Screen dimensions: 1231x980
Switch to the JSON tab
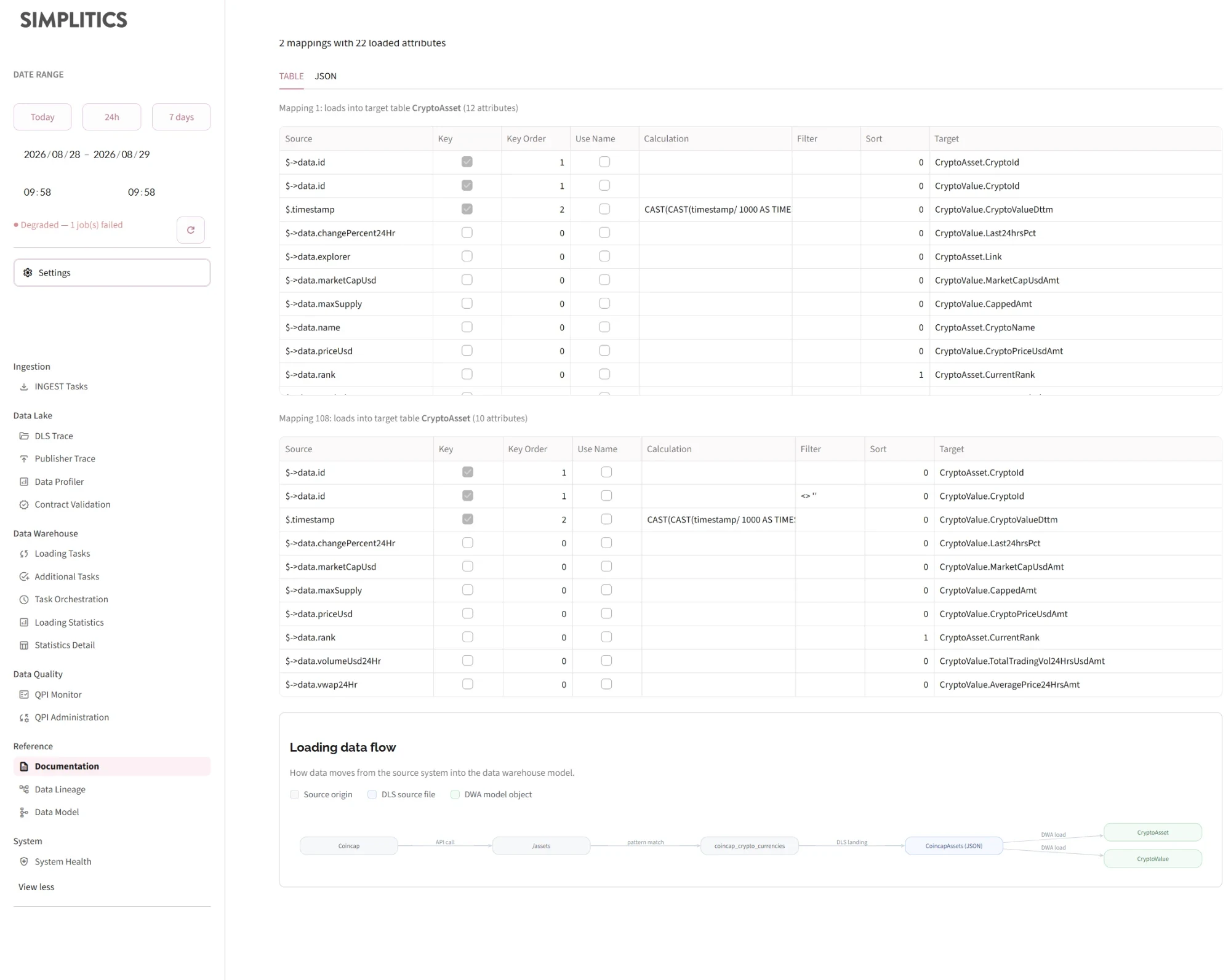tap(326, 76)
